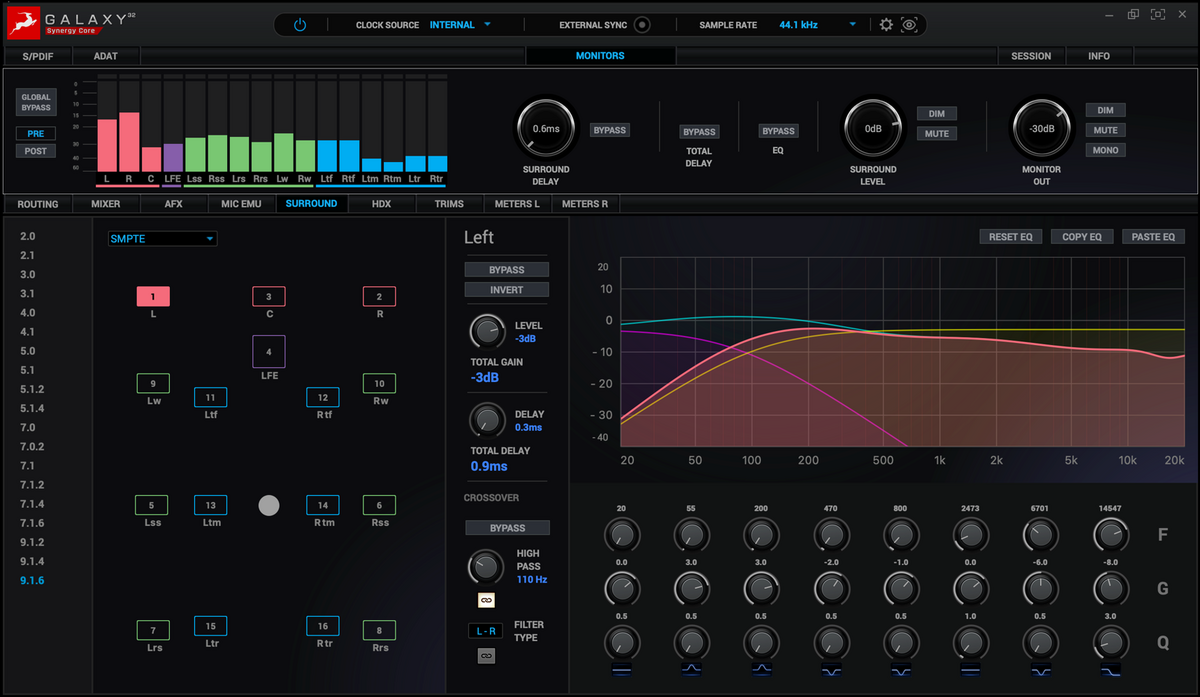
Task: Open the Session tab
Action: (1031, 56)
